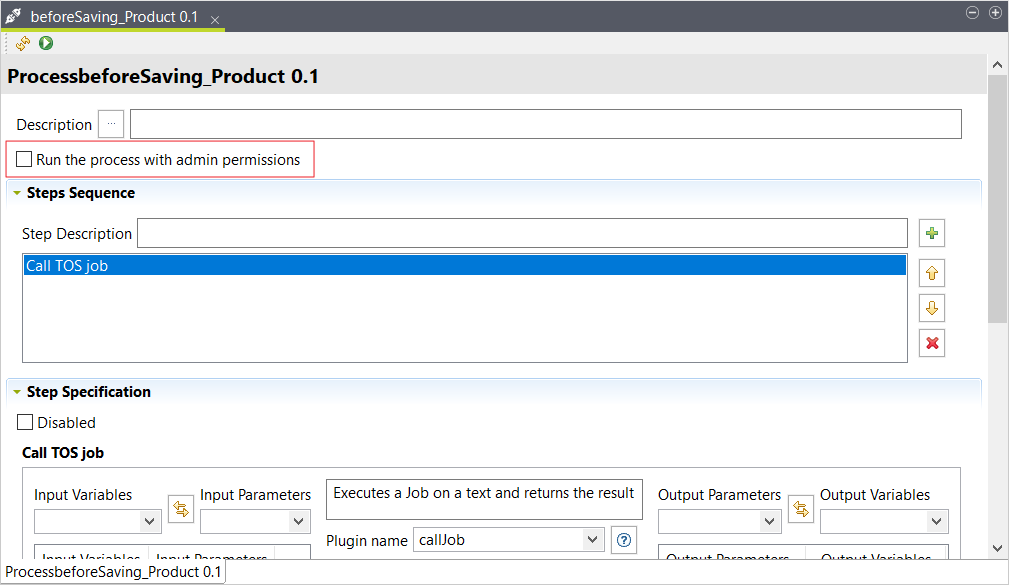Move the step down with the down arrow
The image size is (1009, 585).
(932, 308)
